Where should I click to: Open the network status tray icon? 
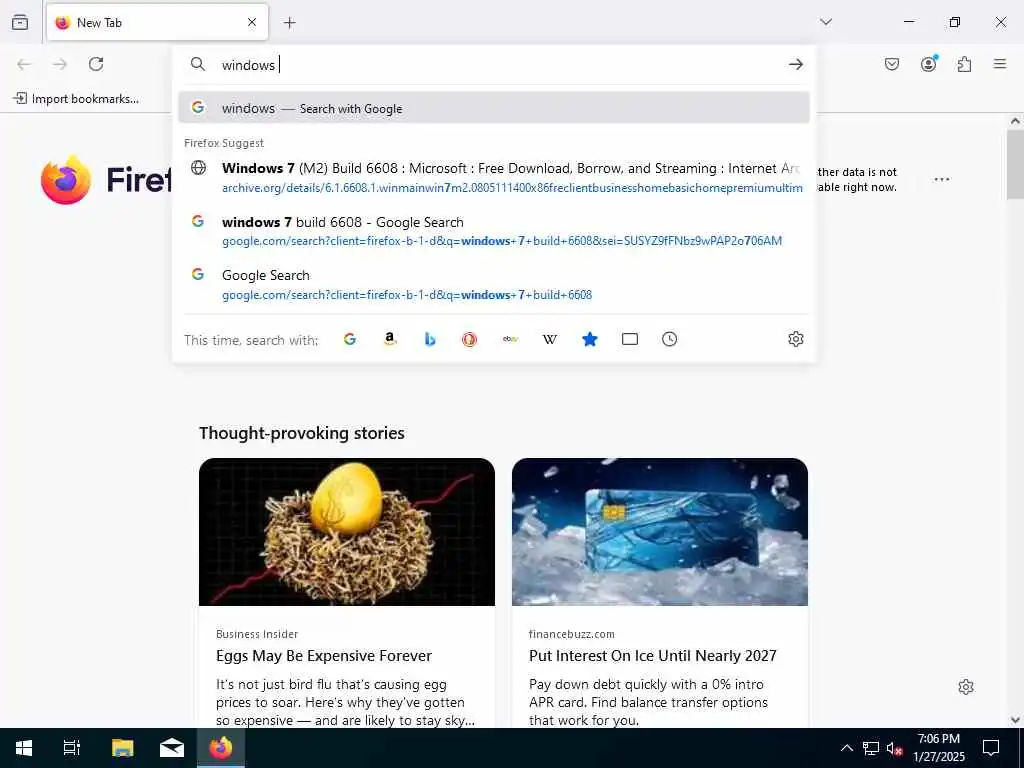[x=871, y=748]
